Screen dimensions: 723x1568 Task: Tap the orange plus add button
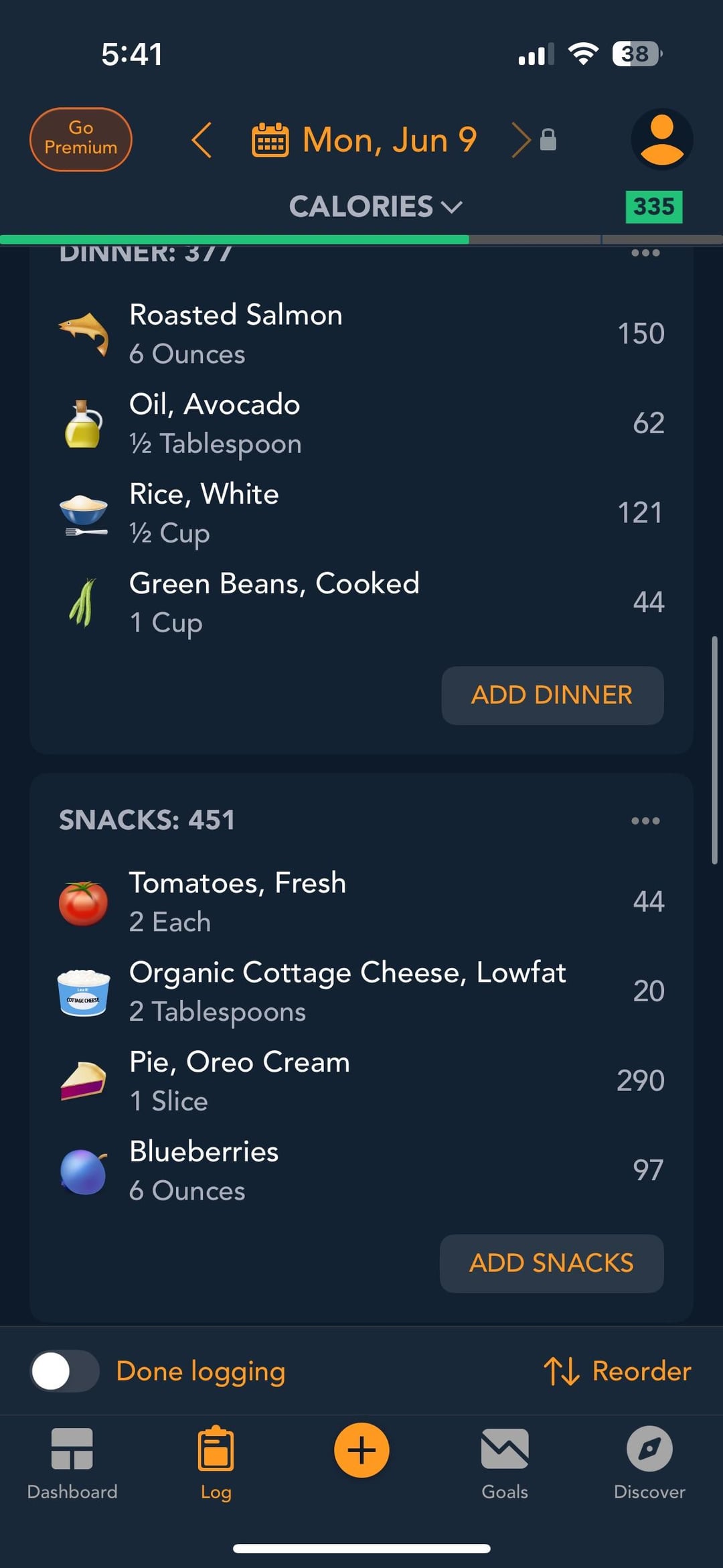tap(361, 1450)
